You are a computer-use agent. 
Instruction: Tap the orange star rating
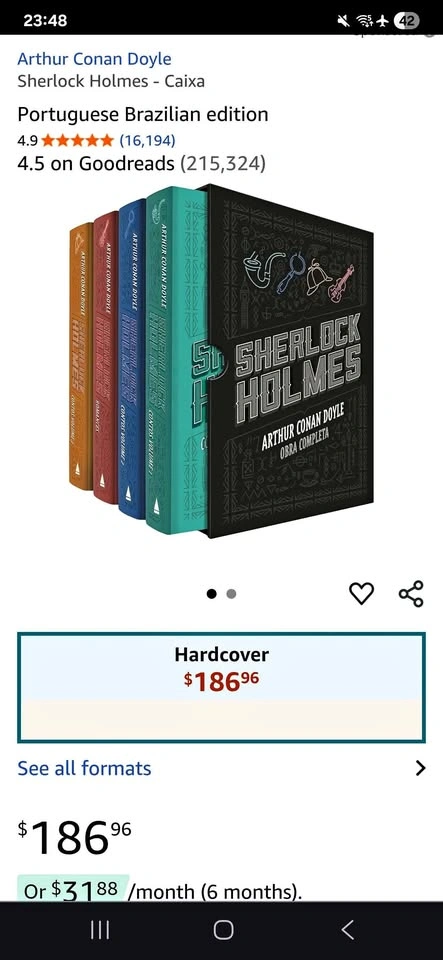click(x=77, y=141)
